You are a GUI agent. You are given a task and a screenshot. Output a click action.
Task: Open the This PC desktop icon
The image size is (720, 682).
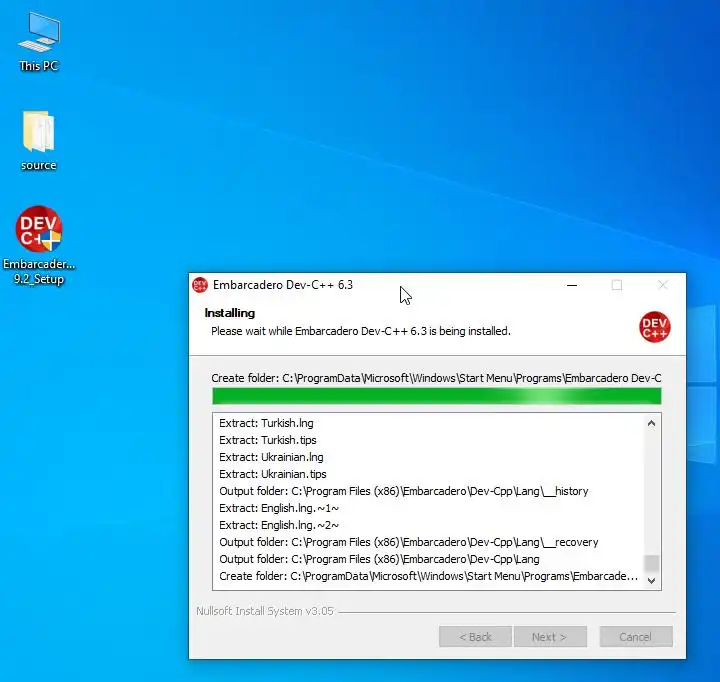pos(39,42)
